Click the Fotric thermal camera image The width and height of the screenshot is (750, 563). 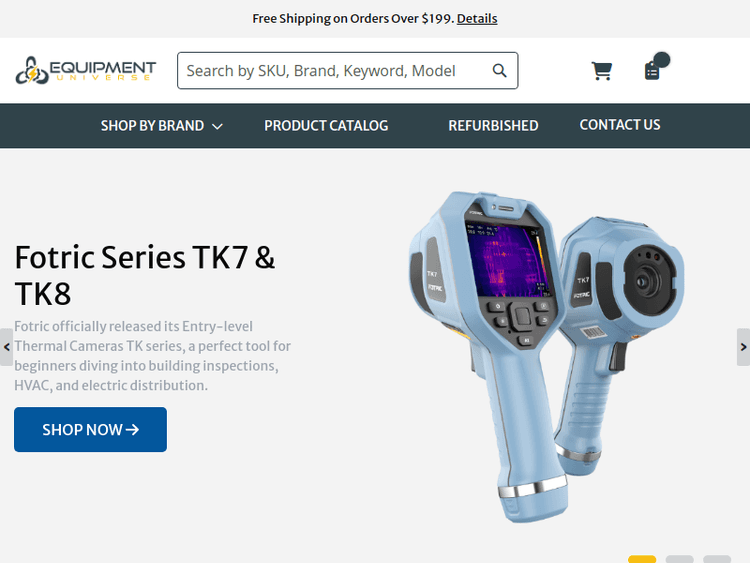pos(546,356)
